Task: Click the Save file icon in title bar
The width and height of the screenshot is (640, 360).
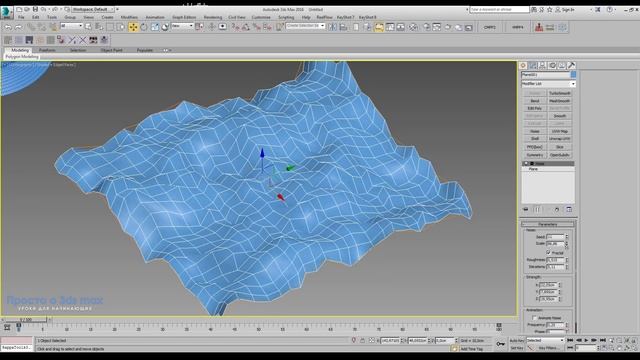Action: click(x=35, y=9)
